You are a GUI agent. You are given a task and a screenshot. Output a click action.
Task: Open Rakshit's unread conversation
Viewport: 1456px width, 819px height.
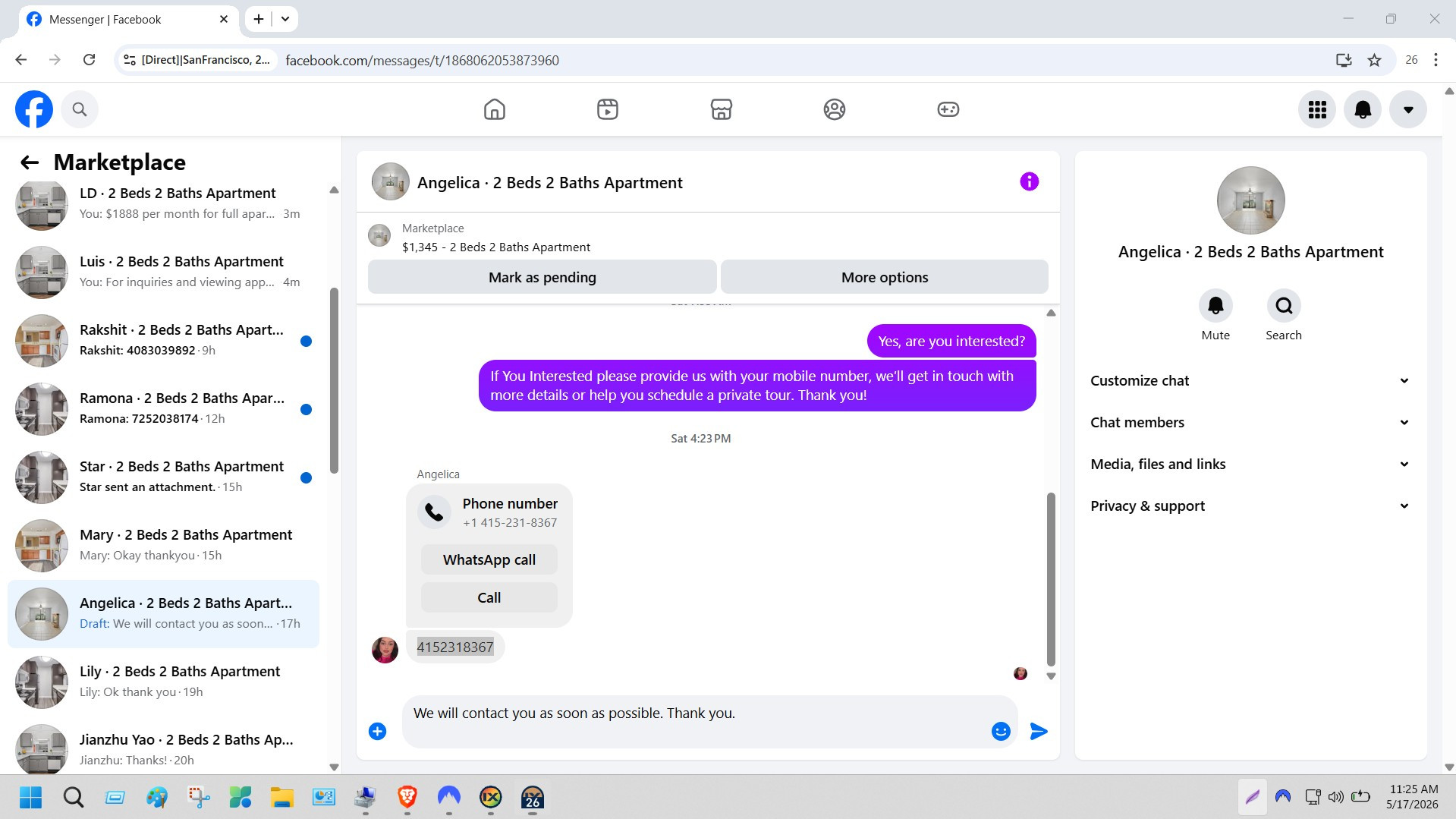(x=163, y=340)
